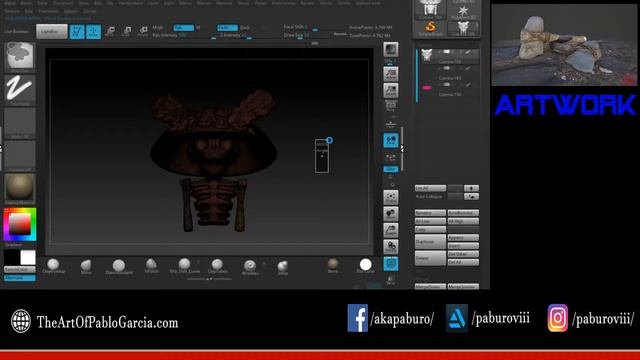
Task: Click the Zoom3D icon
Action: pos(391,230)
